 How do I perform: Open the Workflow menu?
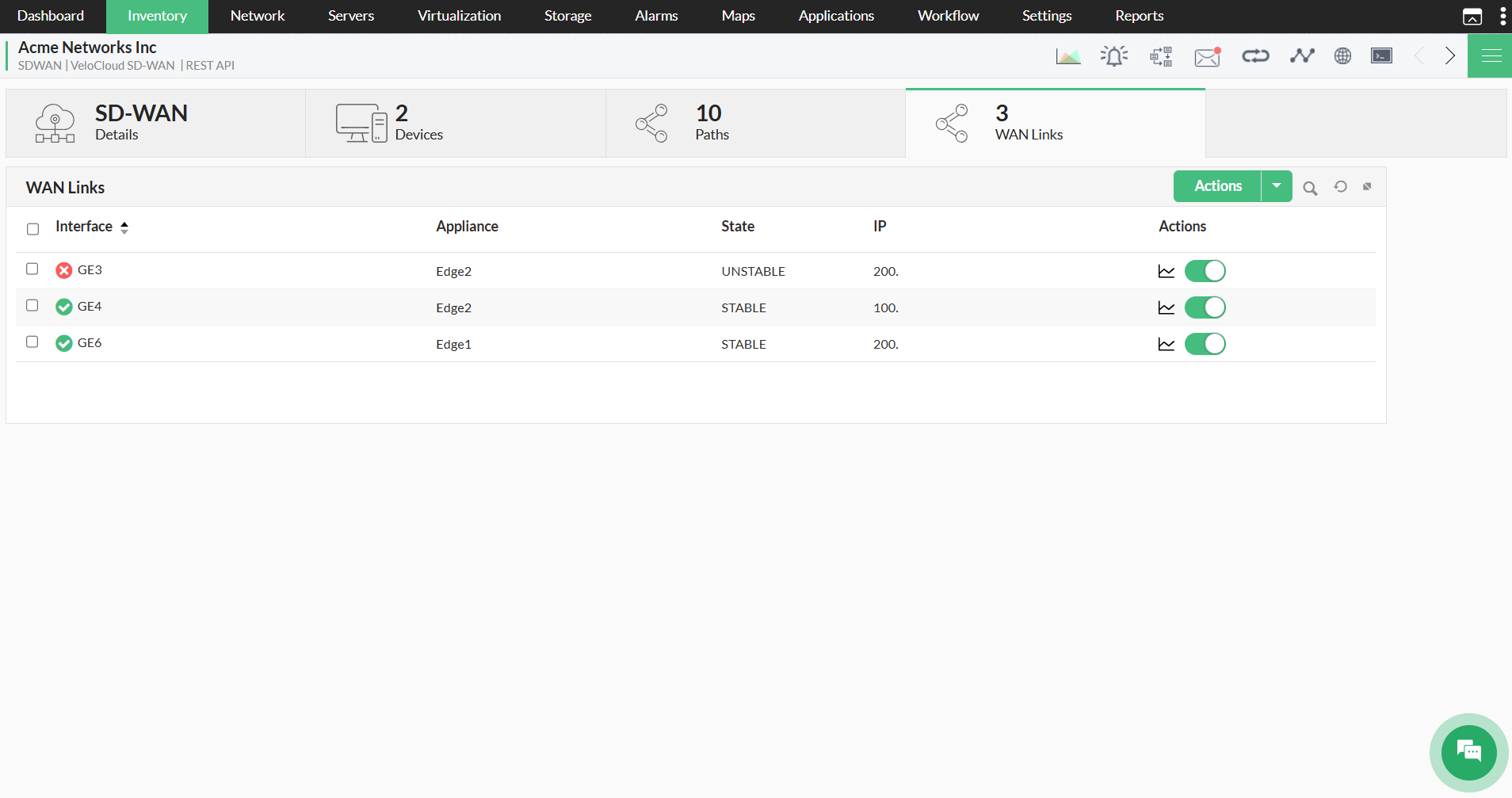[x=949, y=16]
